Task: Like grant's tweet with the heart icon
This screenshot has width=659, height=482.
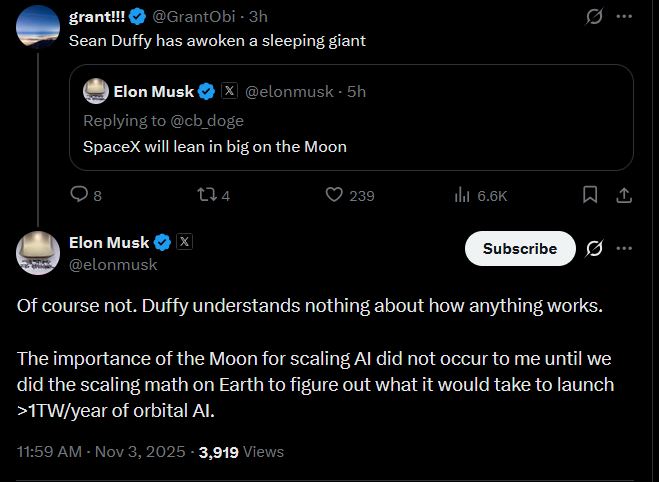Action: [335, 195]
